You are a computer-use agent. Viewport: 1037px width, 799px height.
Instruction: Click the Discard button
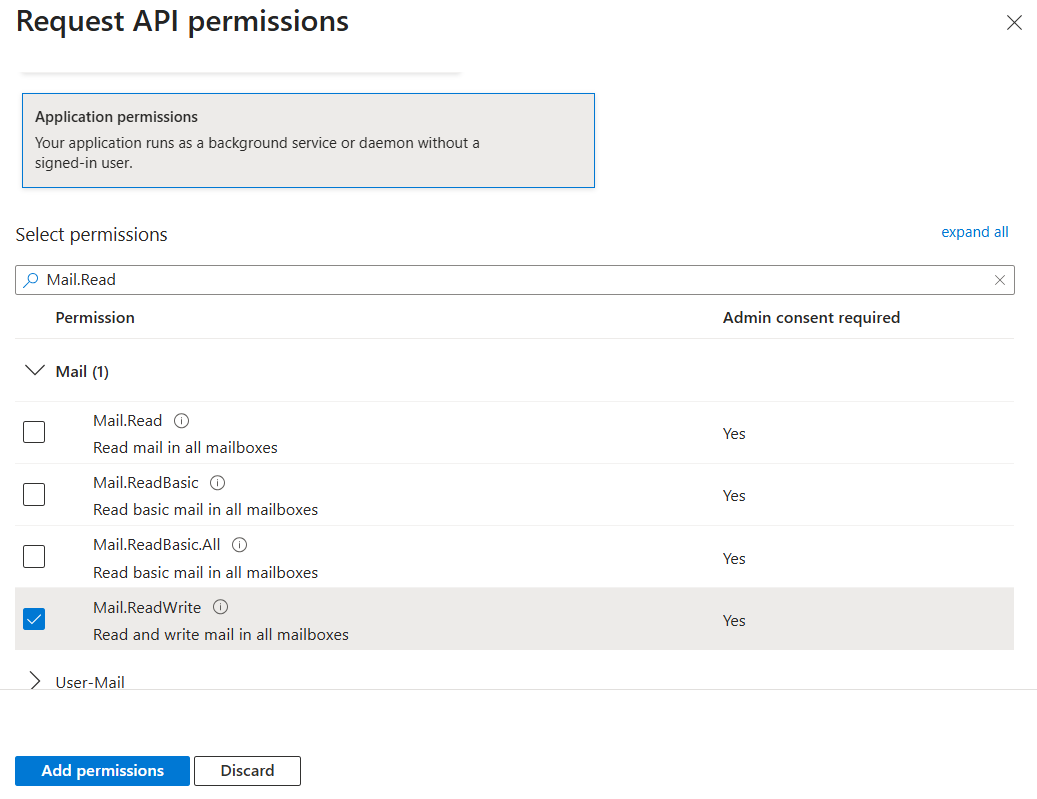tap(247, 771)
